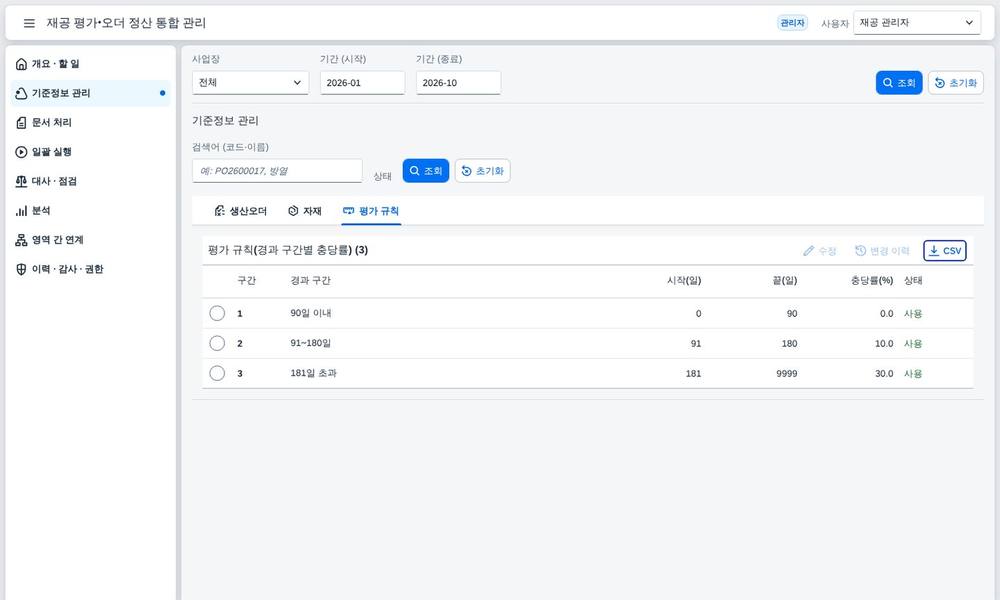The image size is (1000, 600).
Task: Click the 사용 status in the 91~180일 row
Action: coord(913,344)
